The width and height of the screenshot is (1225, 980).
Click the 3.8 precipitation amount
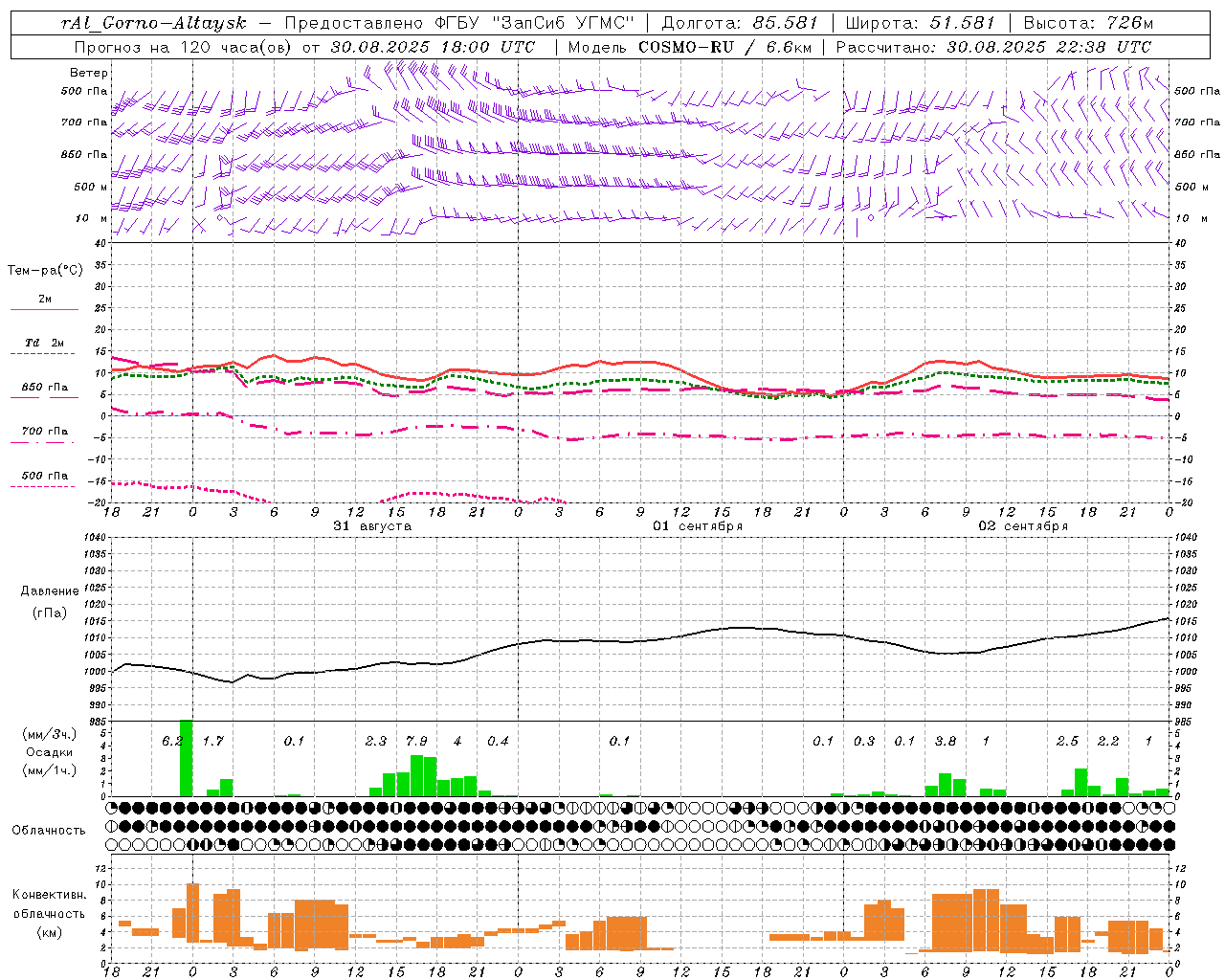(x=946, y=741)
